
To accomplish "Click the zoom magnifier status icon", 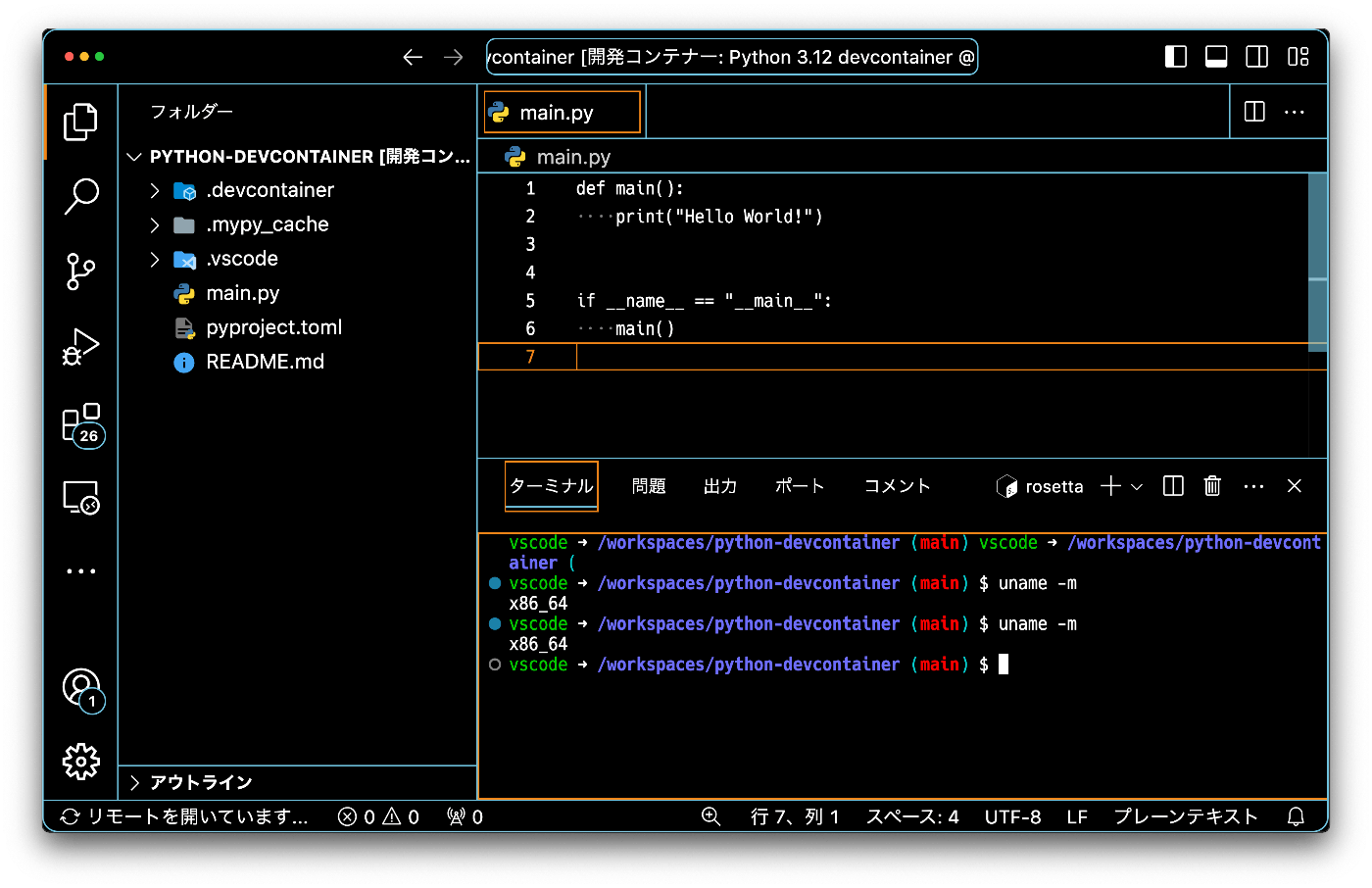I will tap(710, 816).
